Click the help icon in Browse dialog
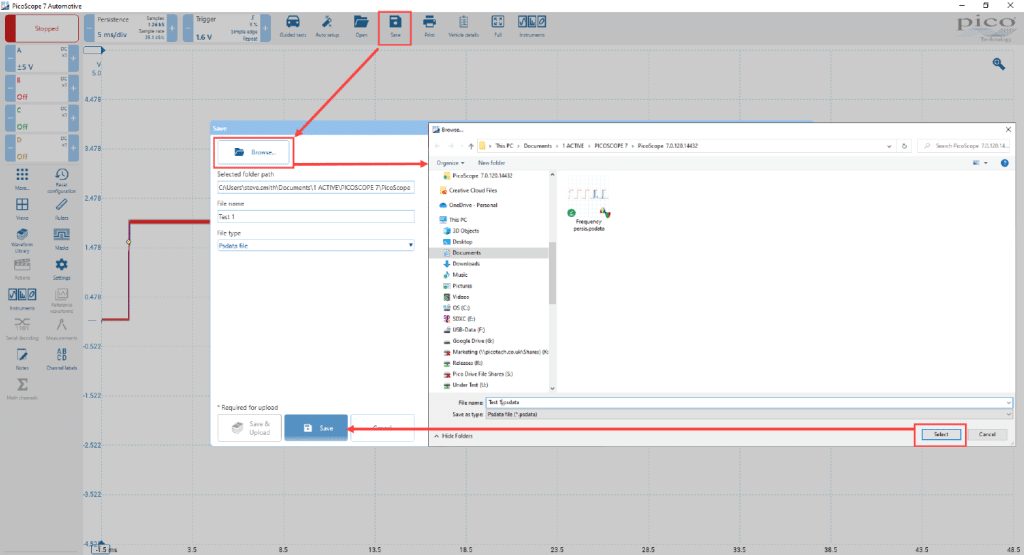Screen dimensions: 1024x555 click(x=1004, y=163)
